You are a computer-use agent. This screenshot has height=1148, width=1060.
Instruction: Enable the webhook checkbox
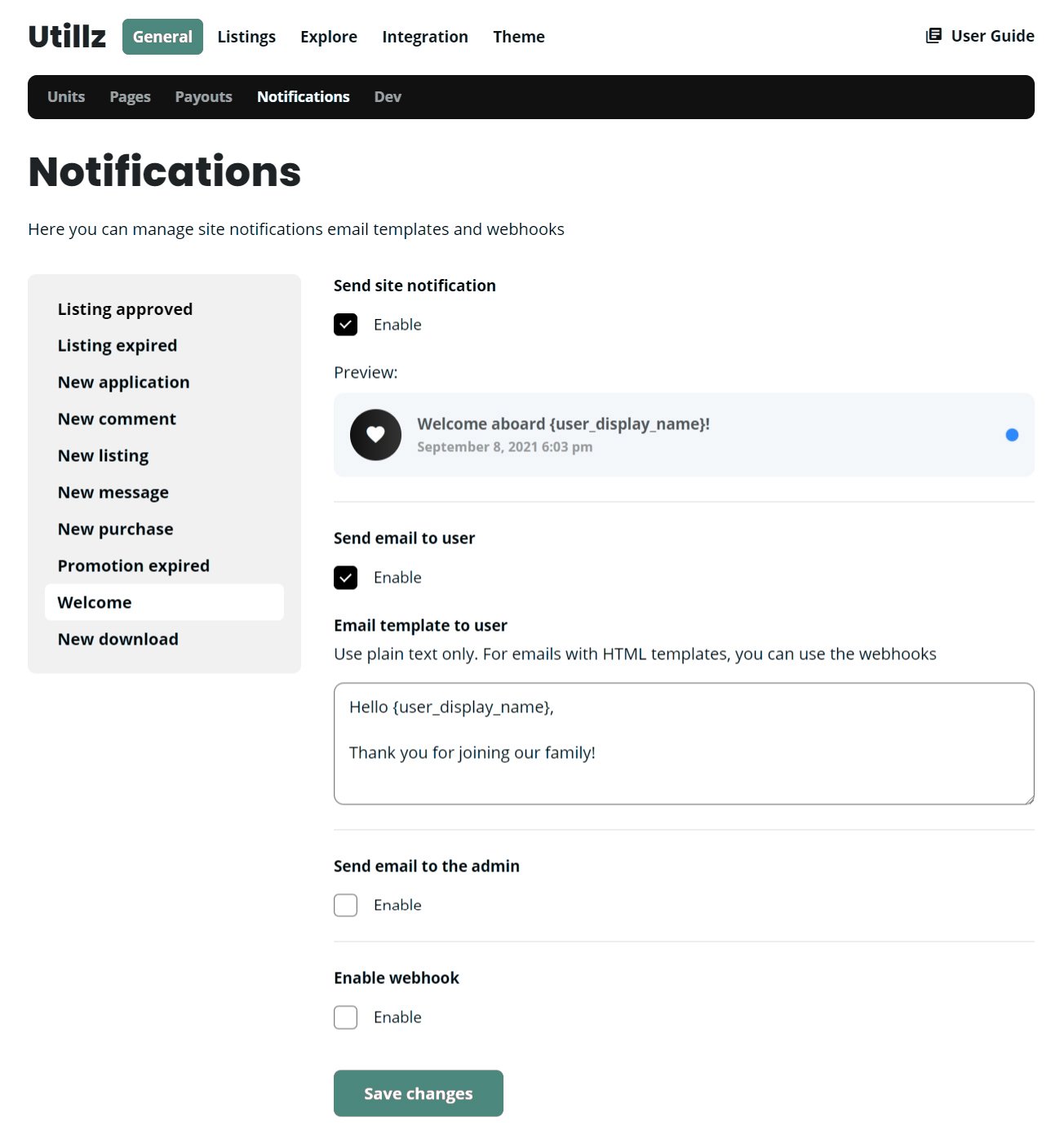[x=346, y=1017]
